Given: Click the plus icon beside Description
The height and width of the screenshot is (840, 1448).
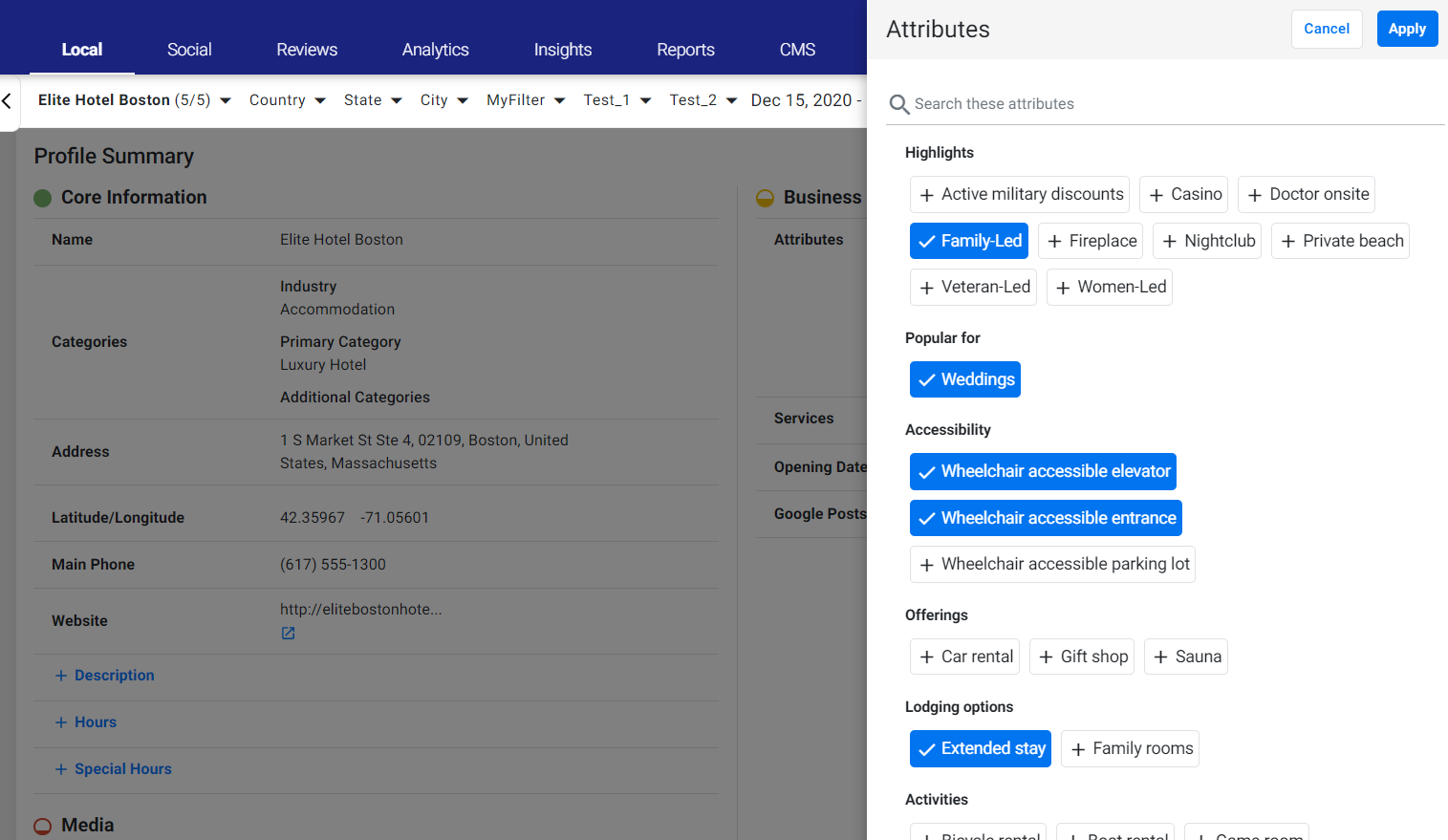Looking at the screenshot, I should click(61, 676).
